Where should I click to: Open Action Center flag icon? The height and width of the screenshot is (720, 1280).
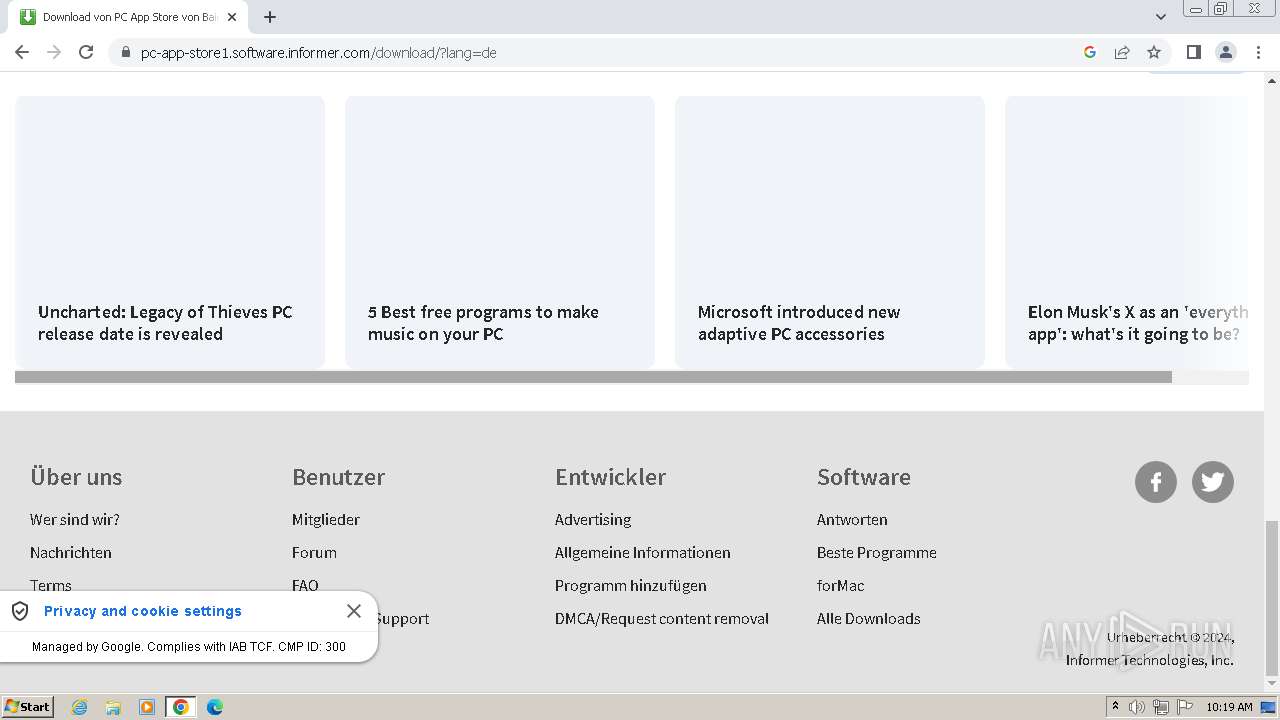point(1185,707)
